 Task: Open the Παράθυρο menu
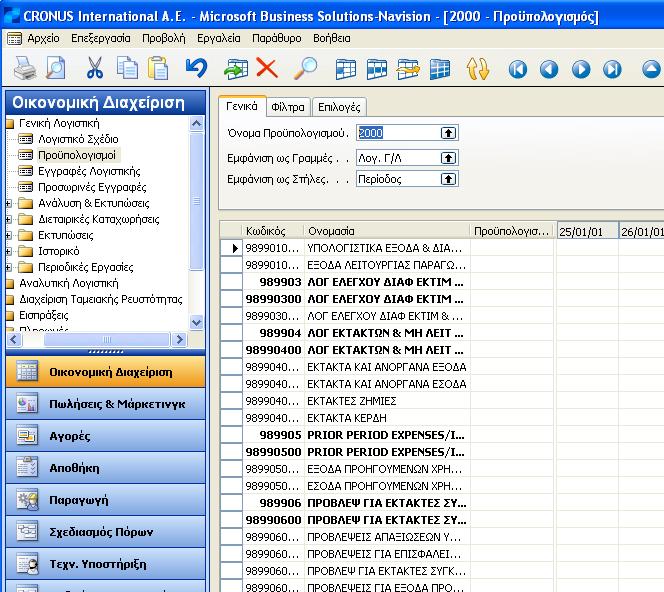coord(277,39)
